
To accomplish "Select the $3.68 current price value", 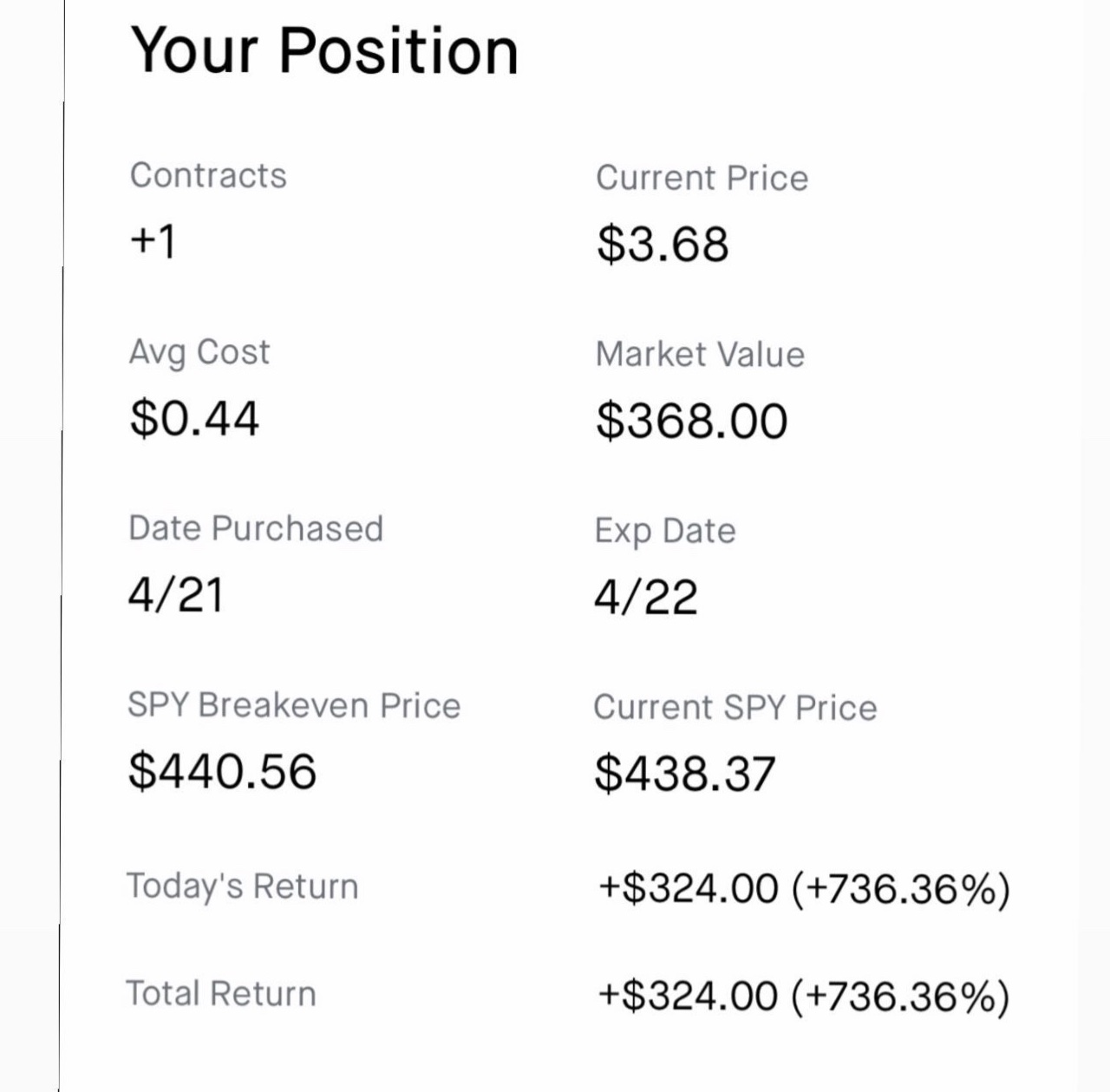I will [x=663, y=244].
